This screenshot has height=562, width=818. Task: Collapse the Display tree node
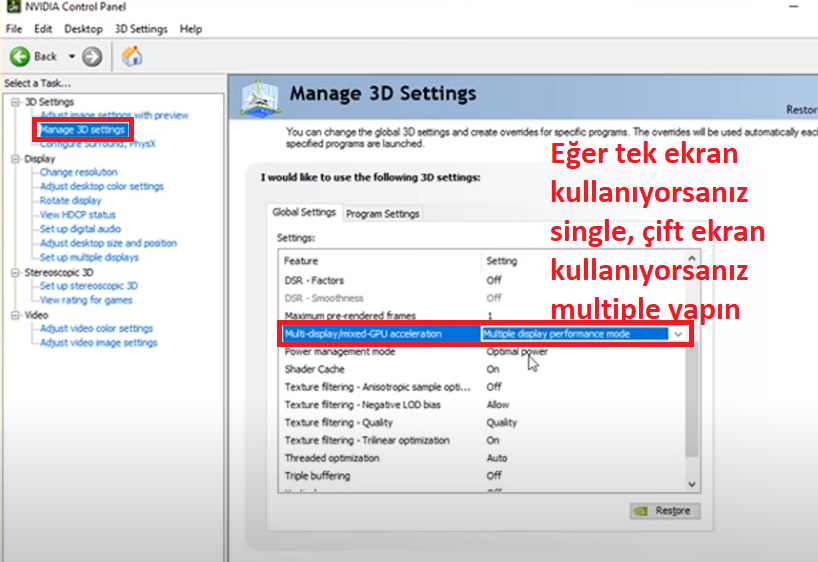(16, 159)
